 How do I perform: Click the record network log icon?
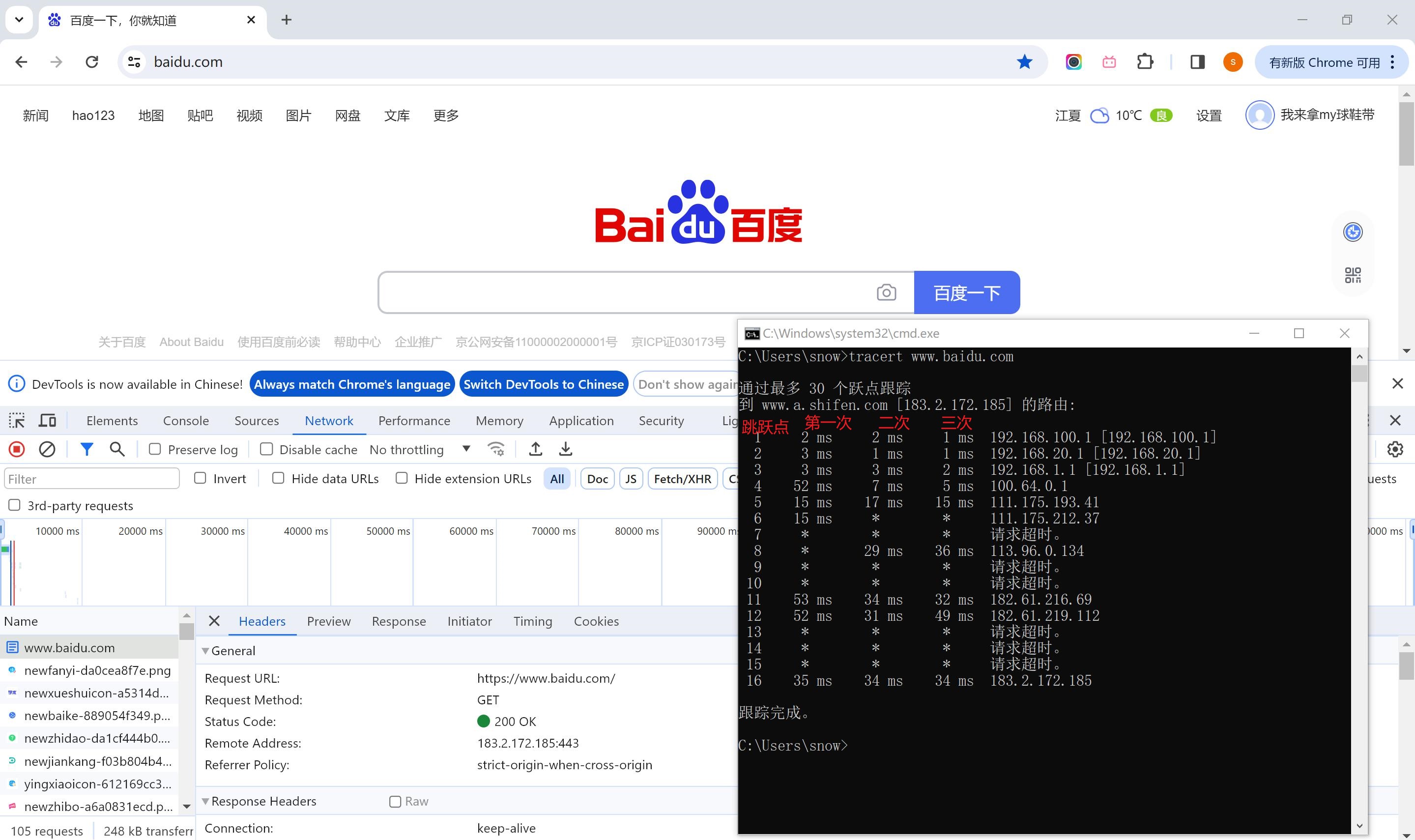point(17,449)
